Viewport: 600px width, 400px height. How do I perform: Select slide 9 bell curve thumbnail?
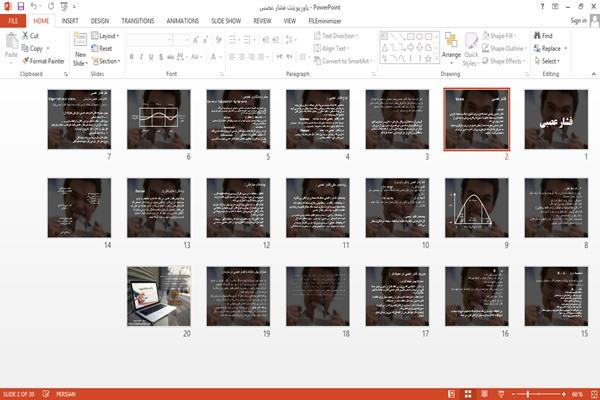click(x=477, y=208)
